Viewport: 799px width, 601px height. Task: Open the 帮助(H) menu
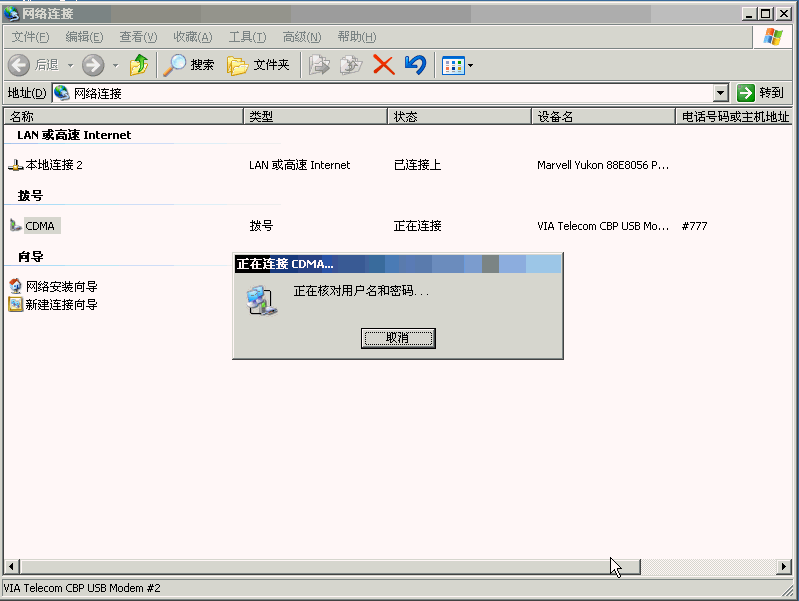(357, 37)
